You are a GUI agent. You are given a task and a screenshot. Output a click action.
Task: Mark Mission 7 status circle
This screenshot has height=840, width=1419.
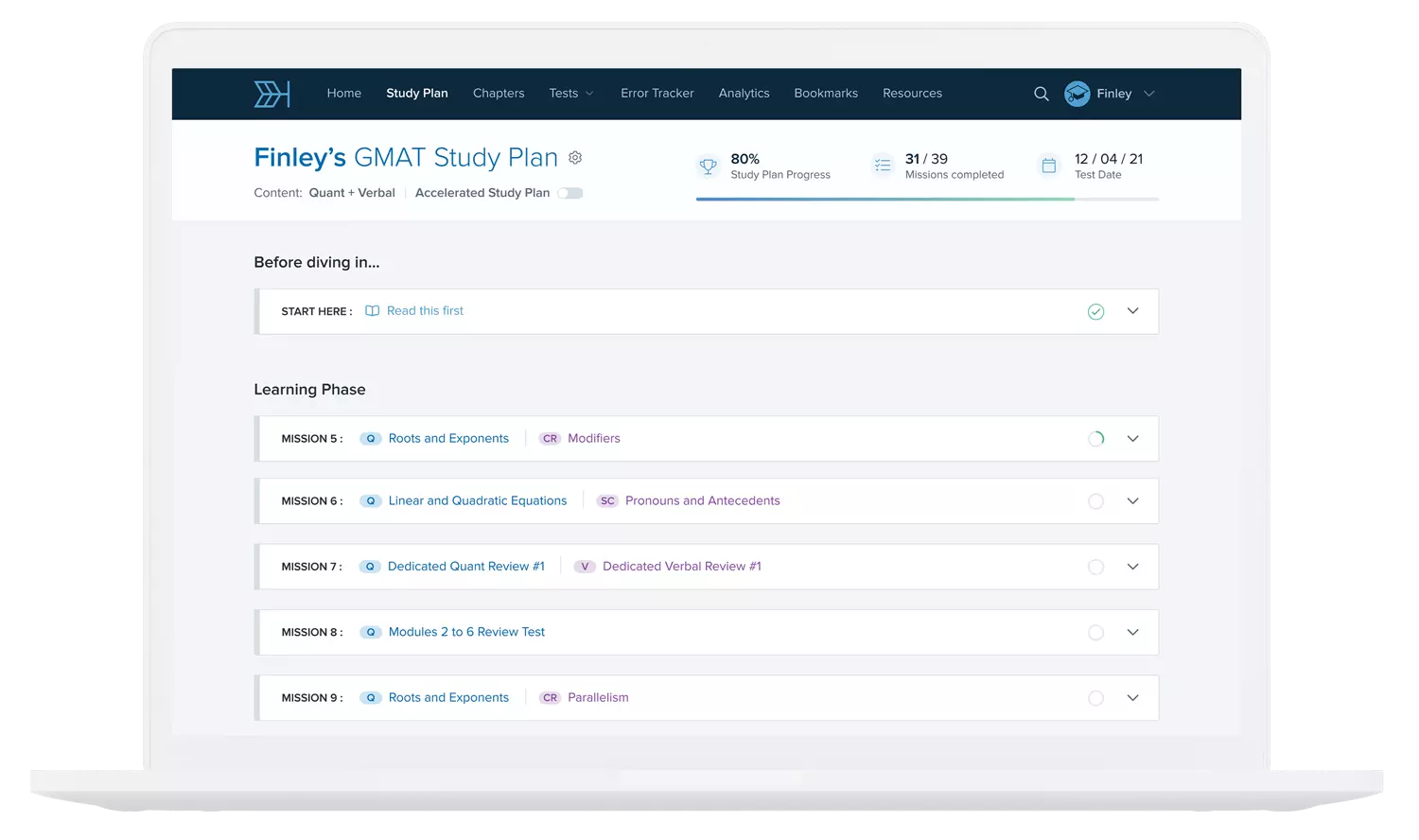pos(1095,567)
